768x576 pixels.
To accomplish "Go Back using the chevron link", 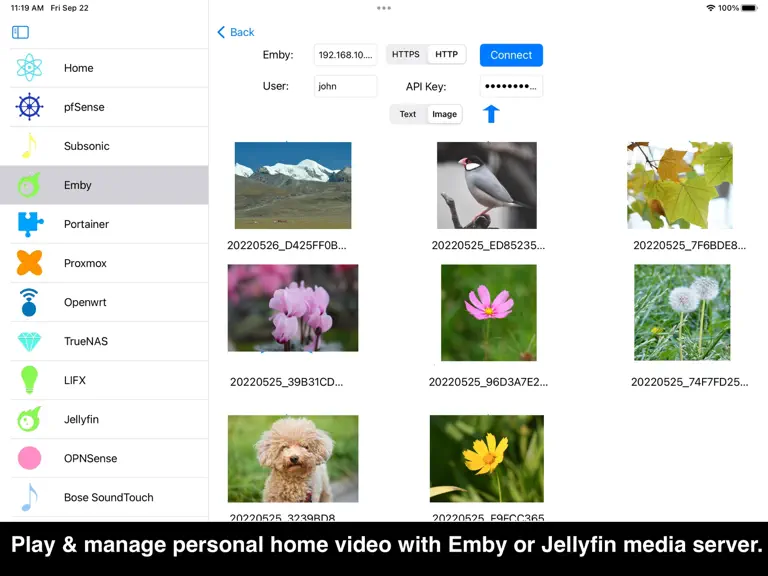I will tap(236, 32).
